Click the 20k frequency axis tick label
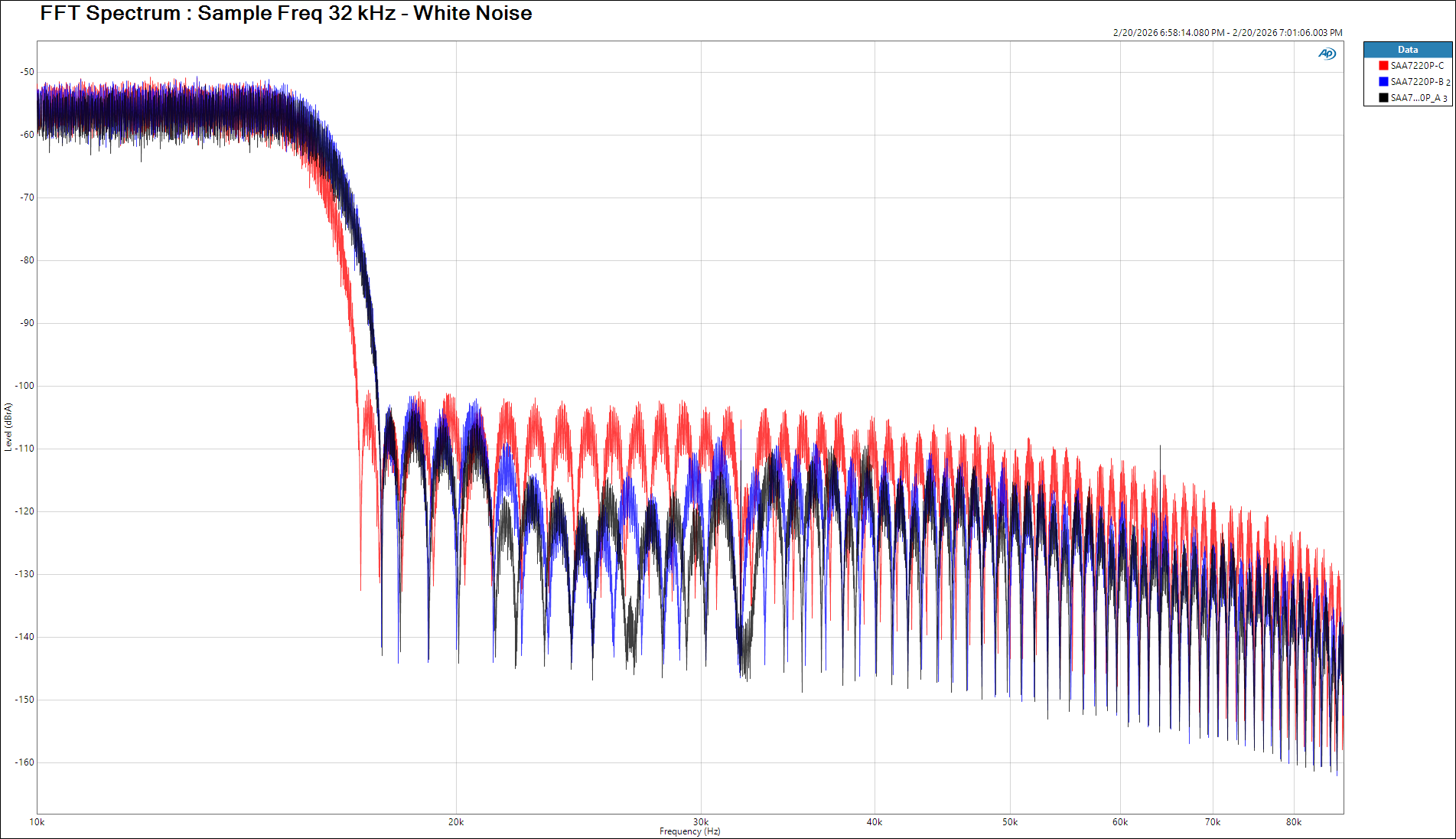Image resolution: width=1456 pixels, height=839 pixels. coord(456,822)
